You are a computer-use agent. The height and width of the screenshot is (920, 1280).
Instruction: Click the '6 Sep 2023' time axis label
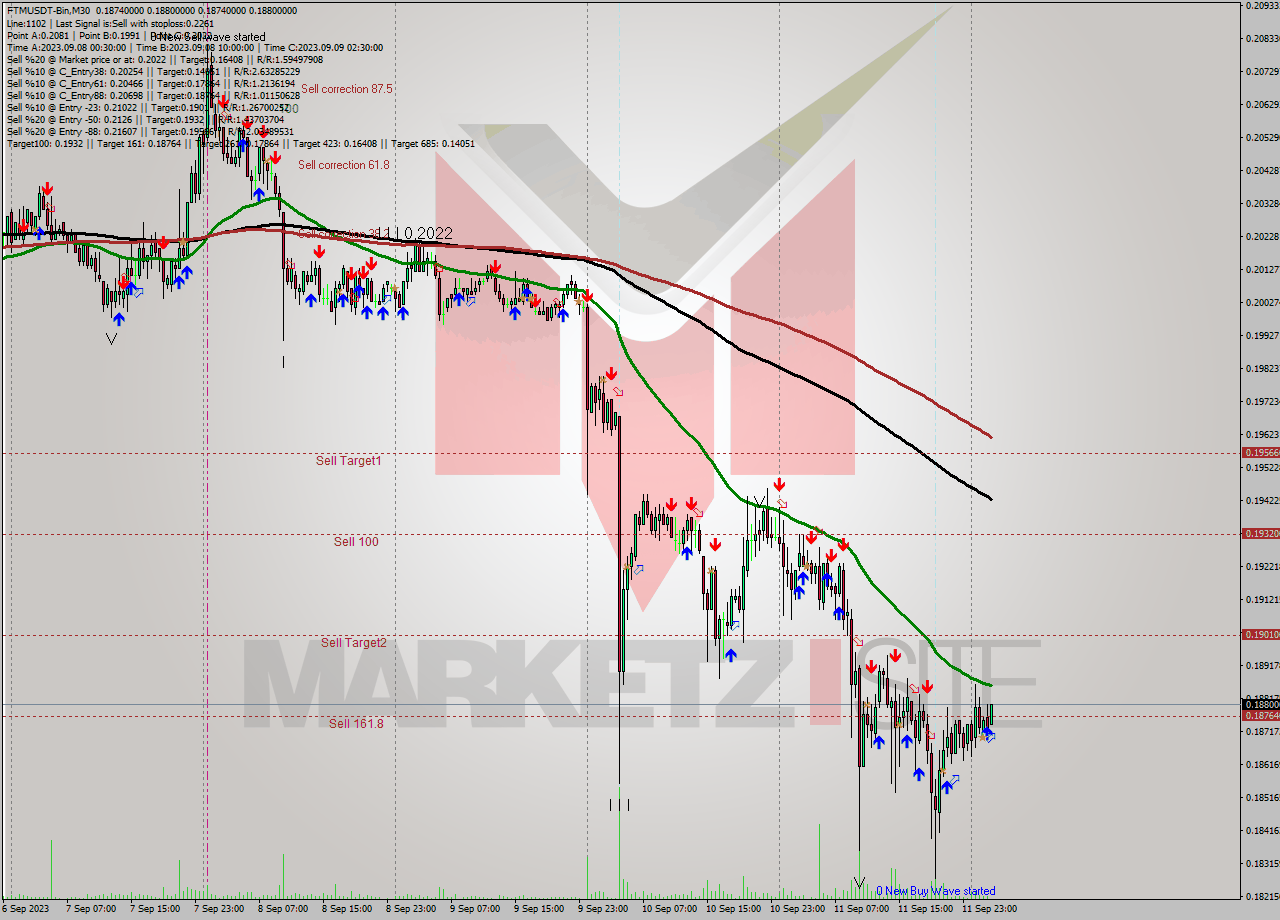(28, 909)
